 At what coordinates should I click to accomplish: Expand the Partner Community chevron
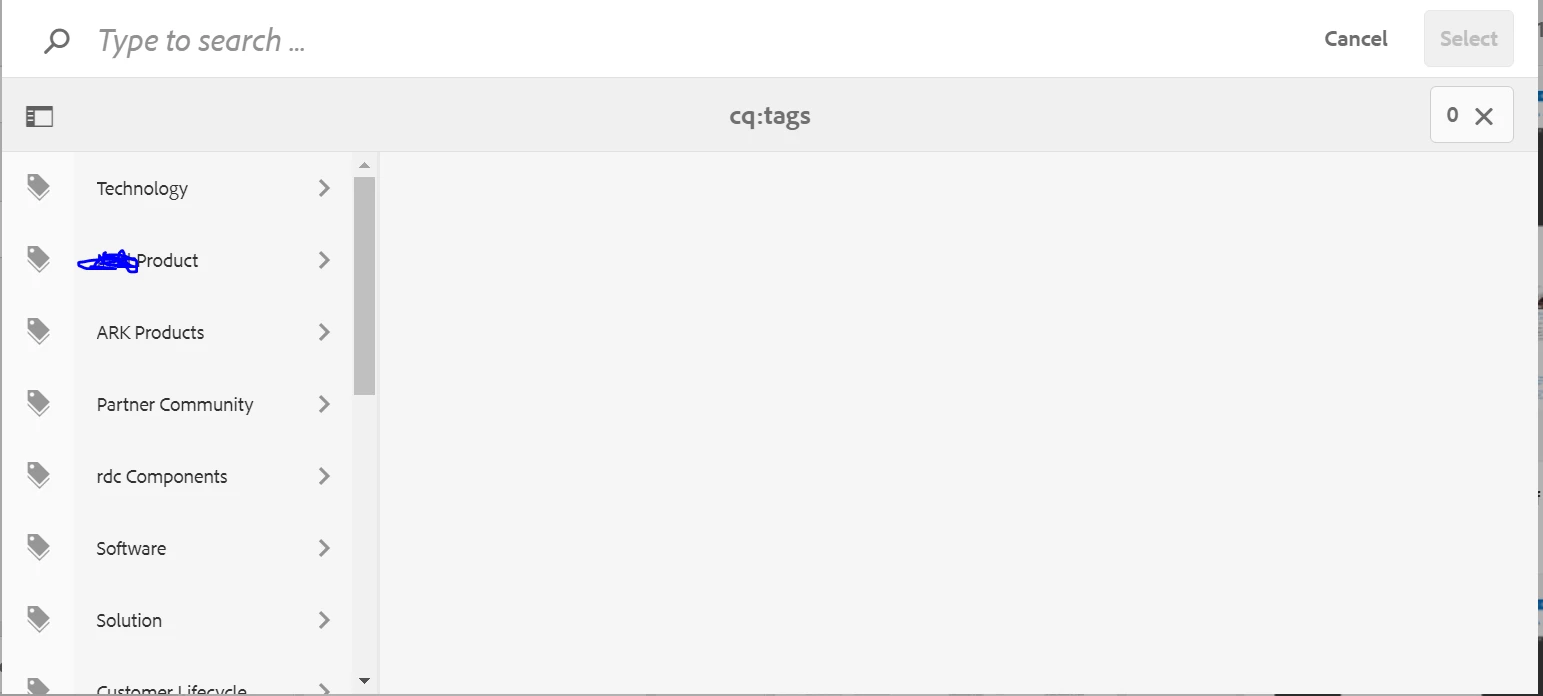[x=324, y=404]
